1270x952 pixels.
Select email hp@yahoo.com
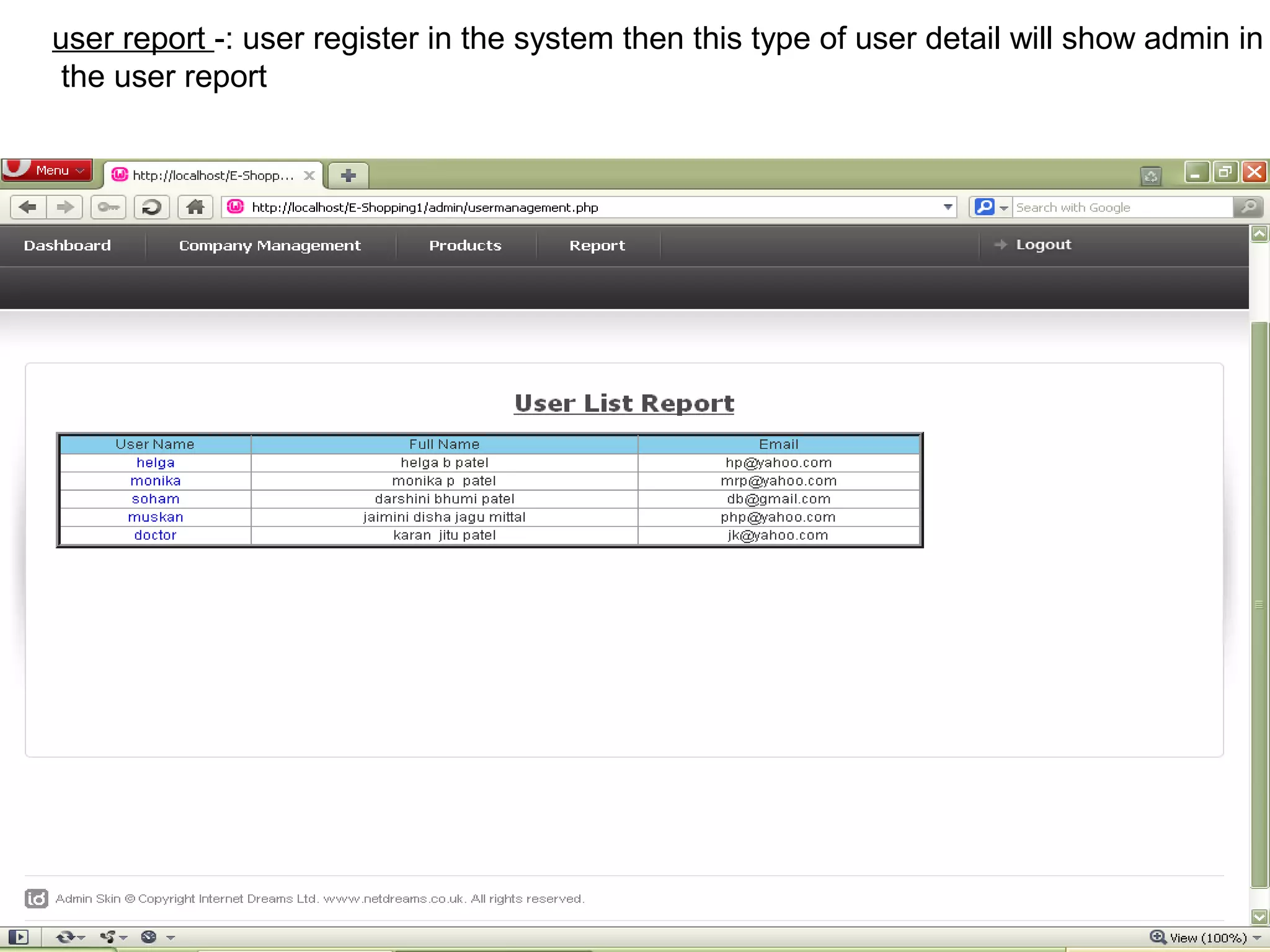(x=779, y=463)
